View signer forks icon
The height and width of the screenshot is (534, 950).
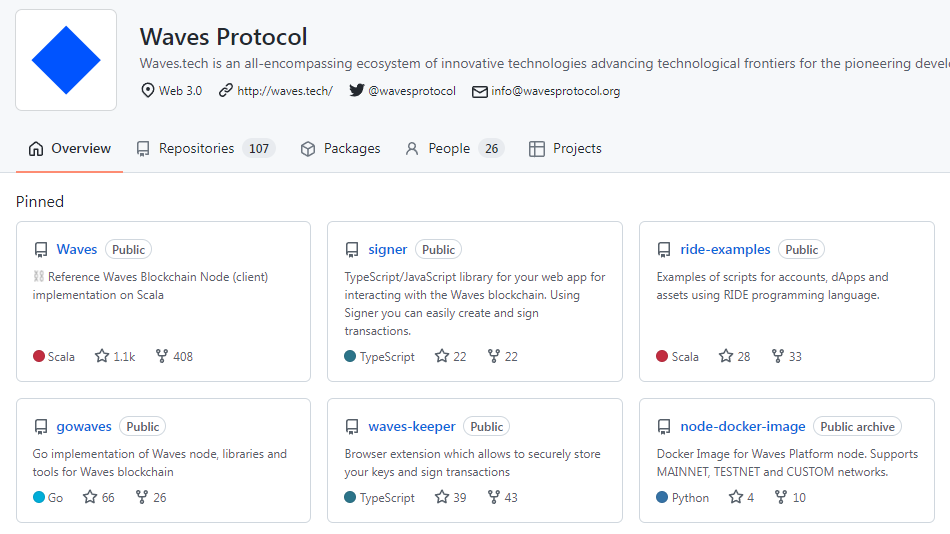(x=494, y=356)
